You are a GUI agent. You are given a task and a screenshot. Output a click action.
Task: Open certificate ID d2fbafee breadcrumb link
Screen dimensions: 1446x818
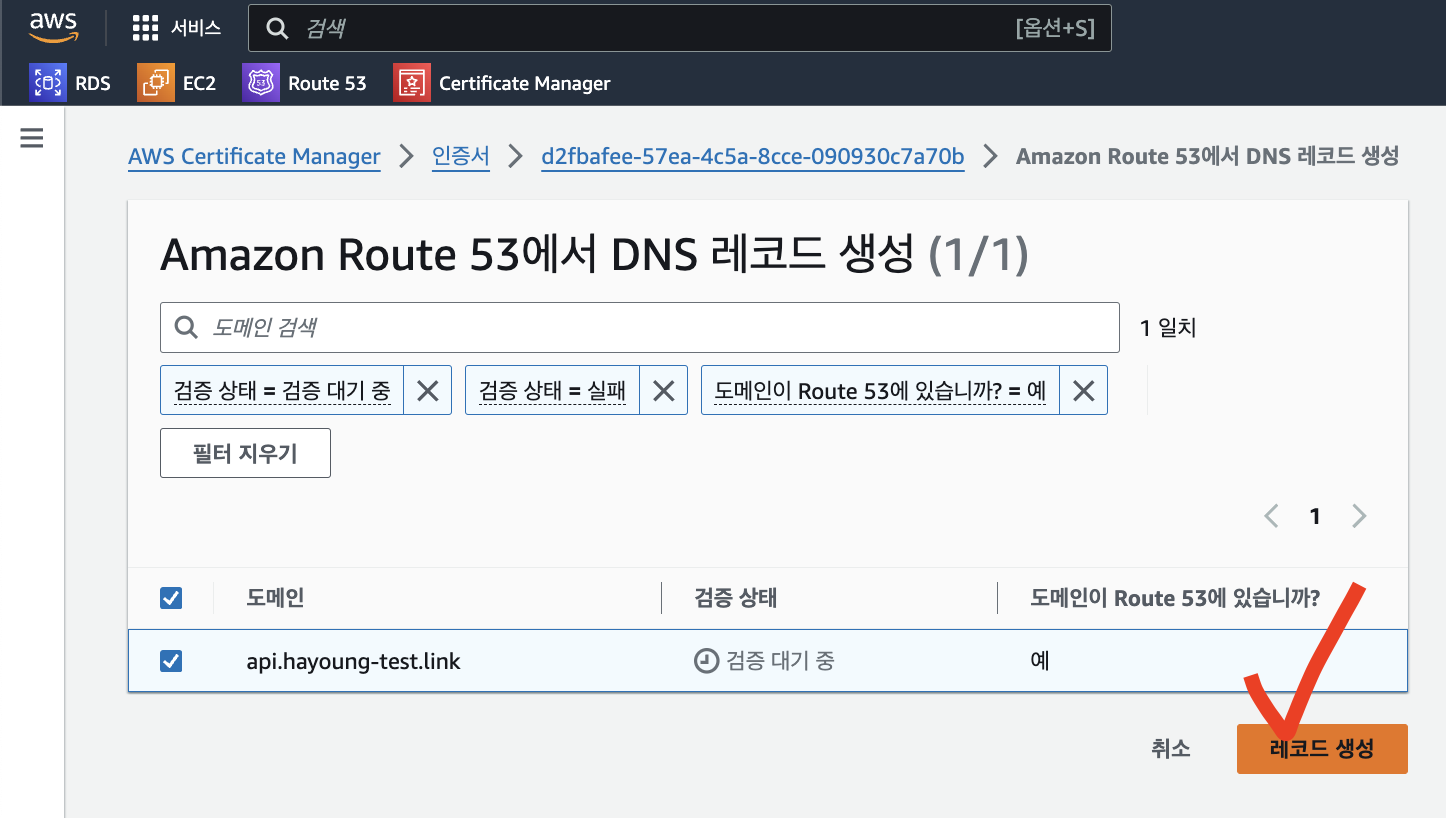coord(753,157)
